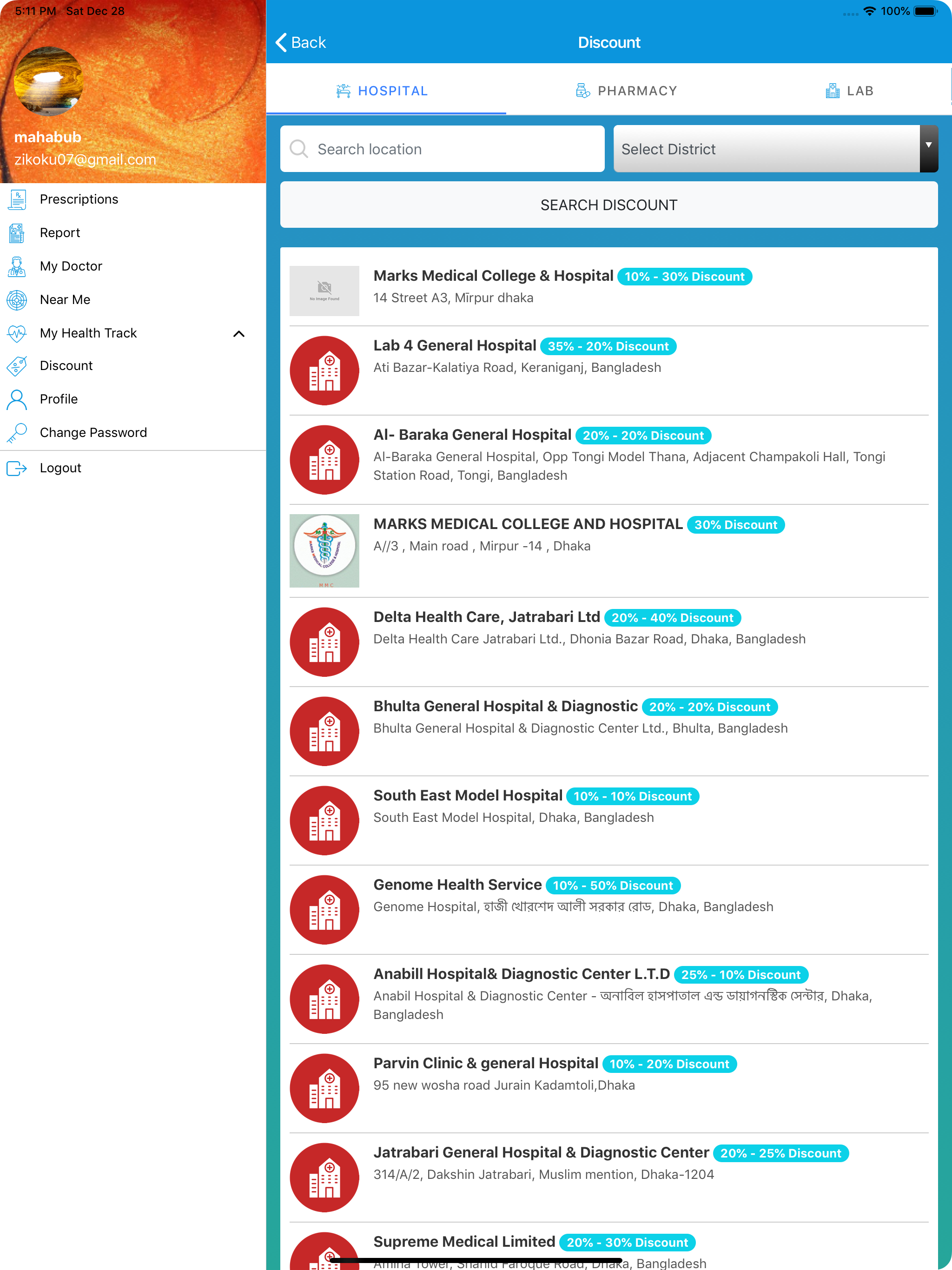Click Lab 4 General Hospital red icon

(x=324, y=370)
